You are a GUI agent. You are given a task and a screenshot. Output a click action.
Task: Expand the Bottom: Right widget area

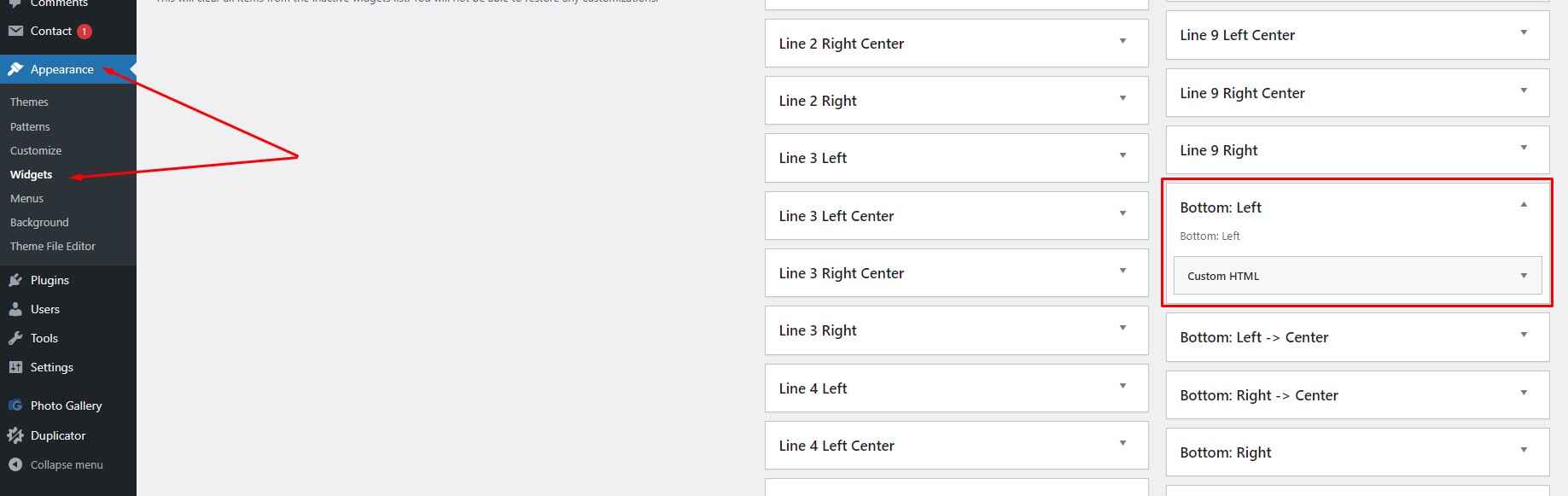pyautogui.click(x=1523, y=451)
